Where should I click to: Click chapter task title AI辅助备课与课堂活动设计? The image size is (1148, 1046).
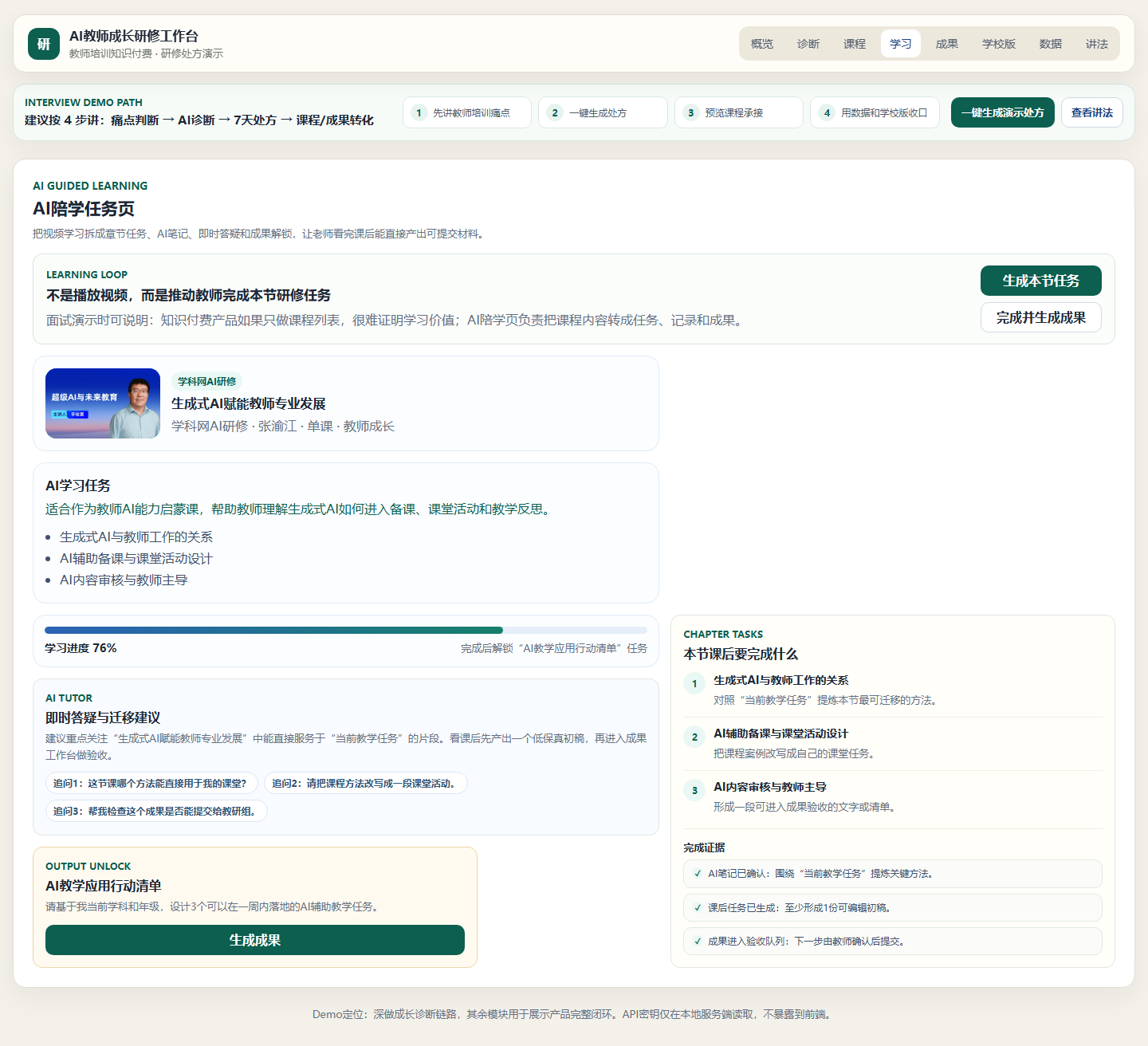click(781, 733)
